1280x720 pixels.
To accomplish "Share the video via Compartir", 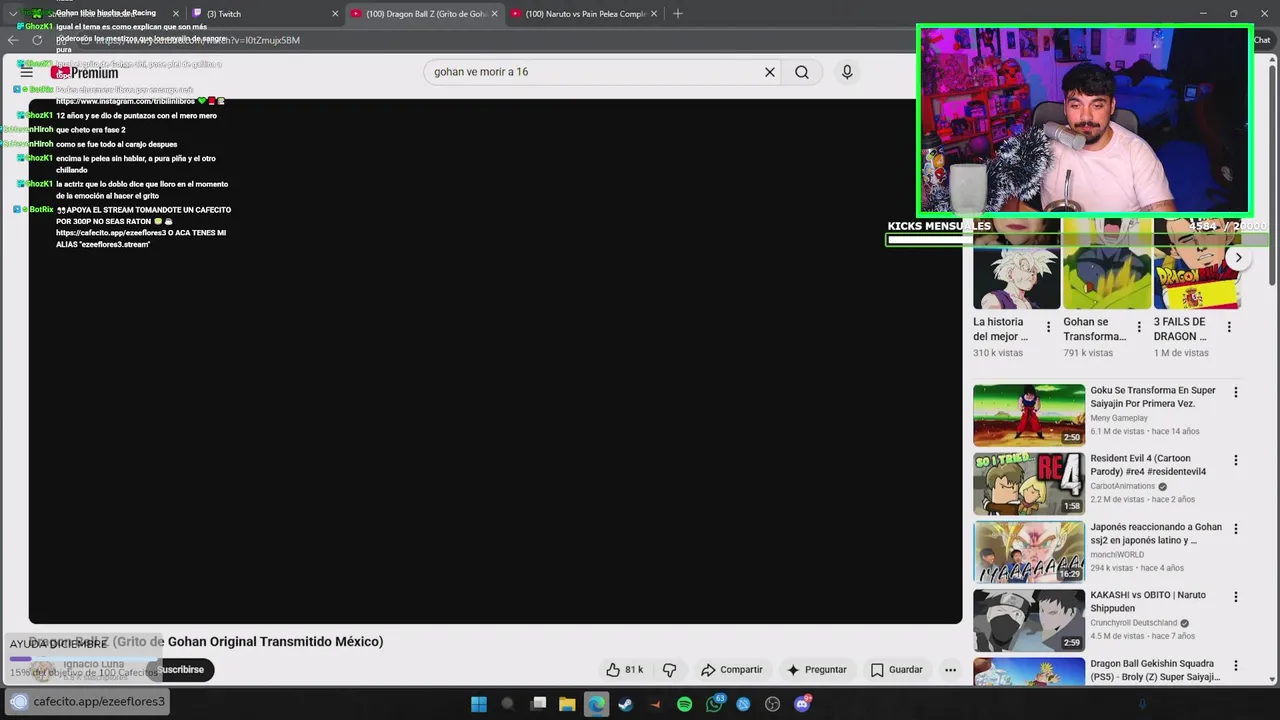I will (x=732, y=670).
